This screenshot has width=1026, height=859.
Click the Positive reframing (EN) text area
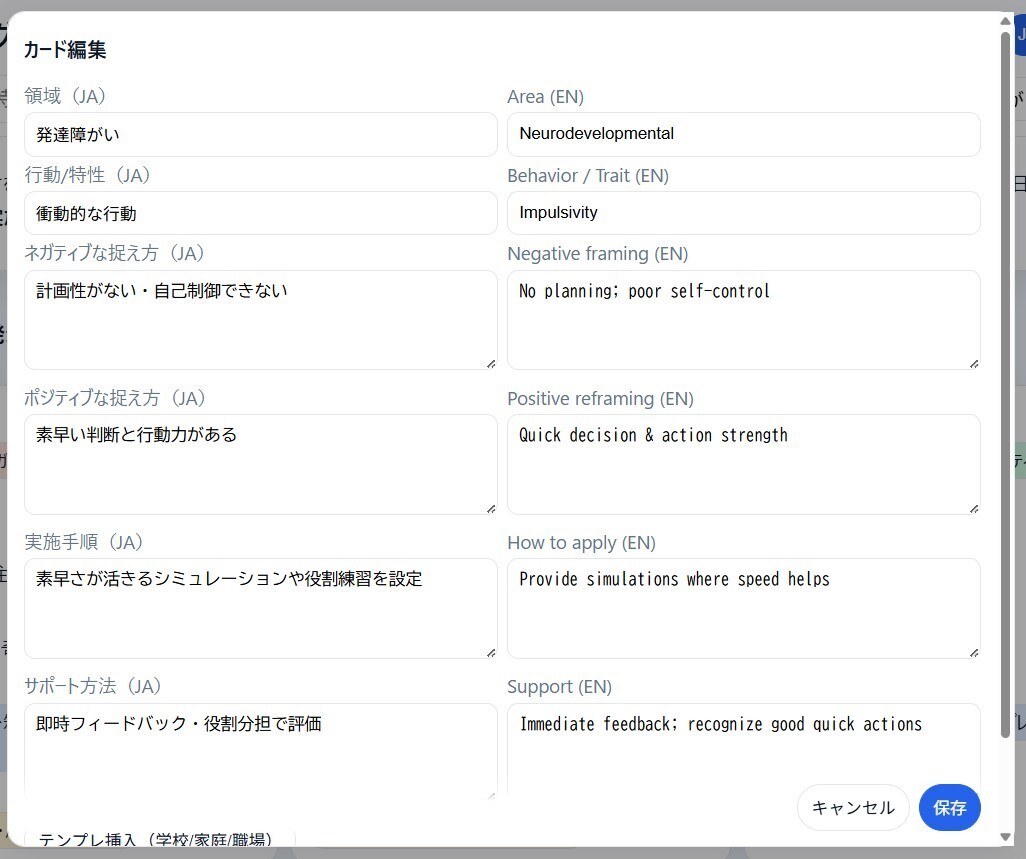743,465
